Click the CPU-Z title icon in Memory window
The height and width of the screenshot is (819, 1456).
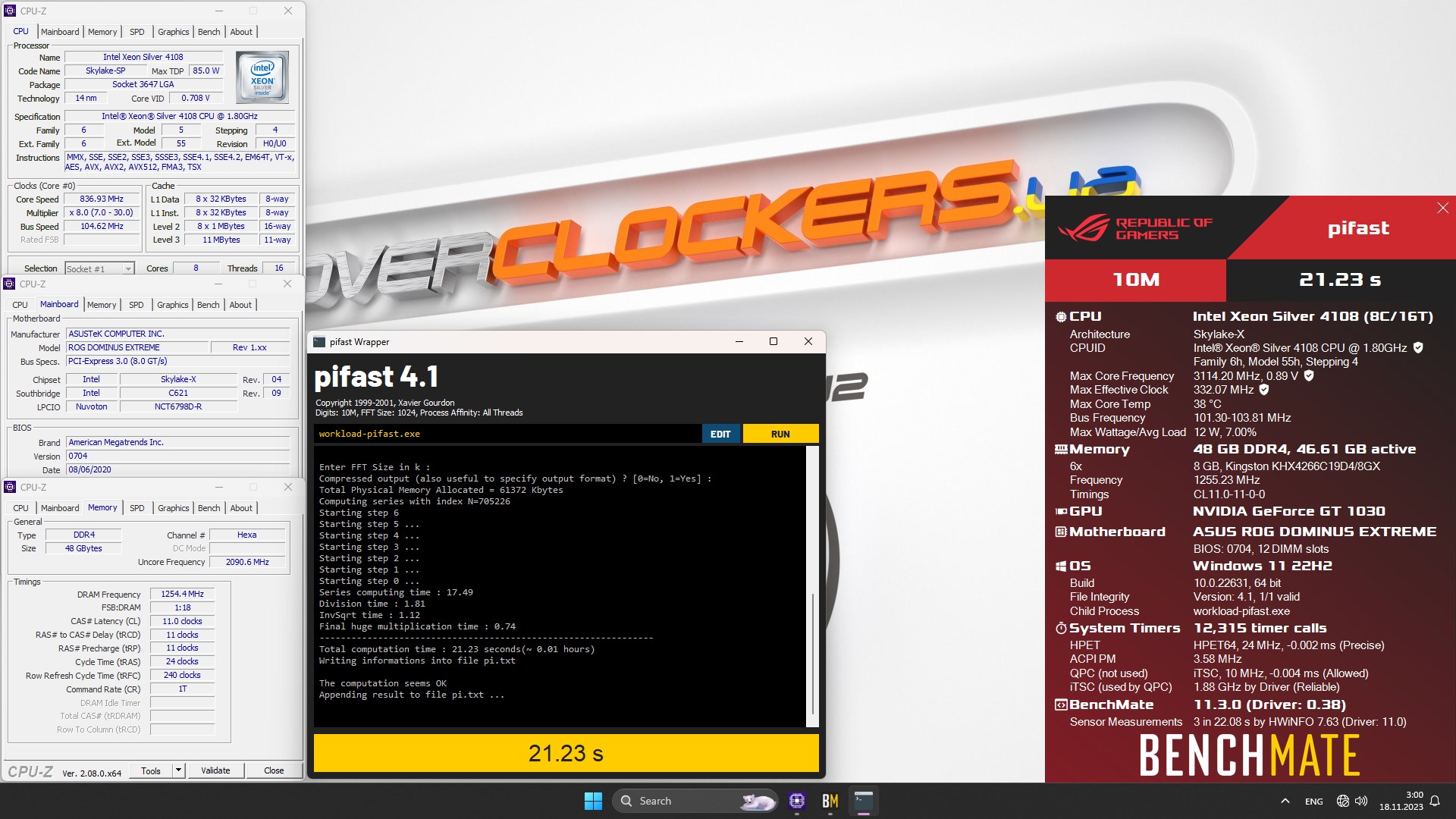pos(10,487)
